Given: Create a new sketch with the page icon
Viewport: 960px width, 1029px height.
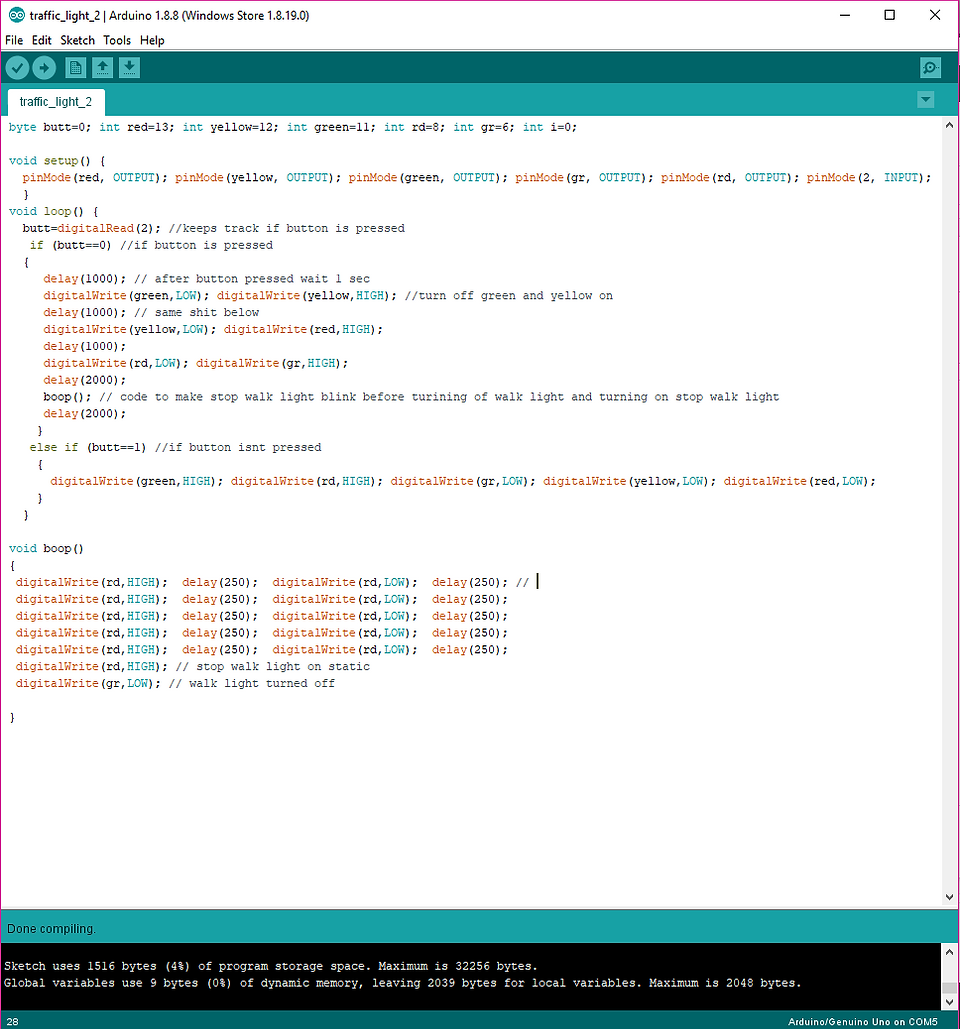Looking at the screenshot, I should point(75,68).
